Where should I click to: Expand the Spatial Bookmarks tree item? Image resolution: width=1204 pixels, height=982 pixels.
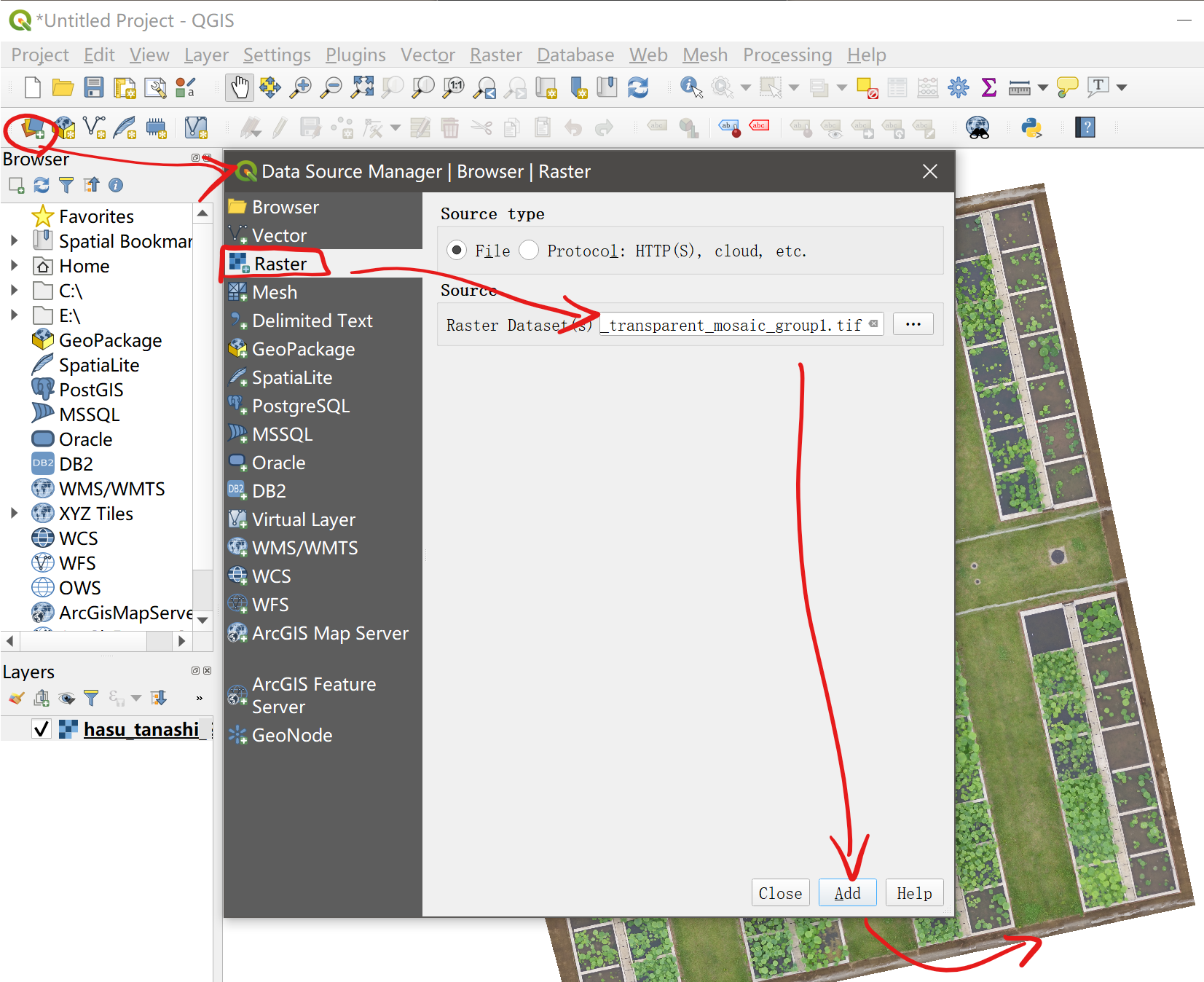pos(14,240)
